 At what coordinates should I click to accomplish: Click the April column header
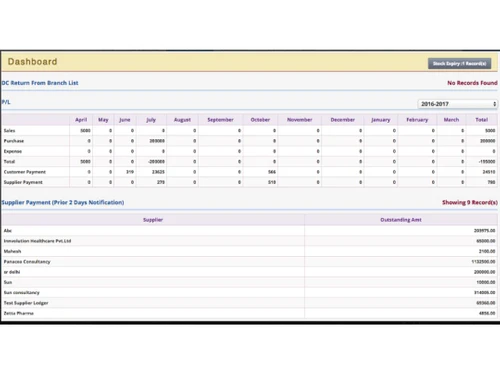point(81,120)
